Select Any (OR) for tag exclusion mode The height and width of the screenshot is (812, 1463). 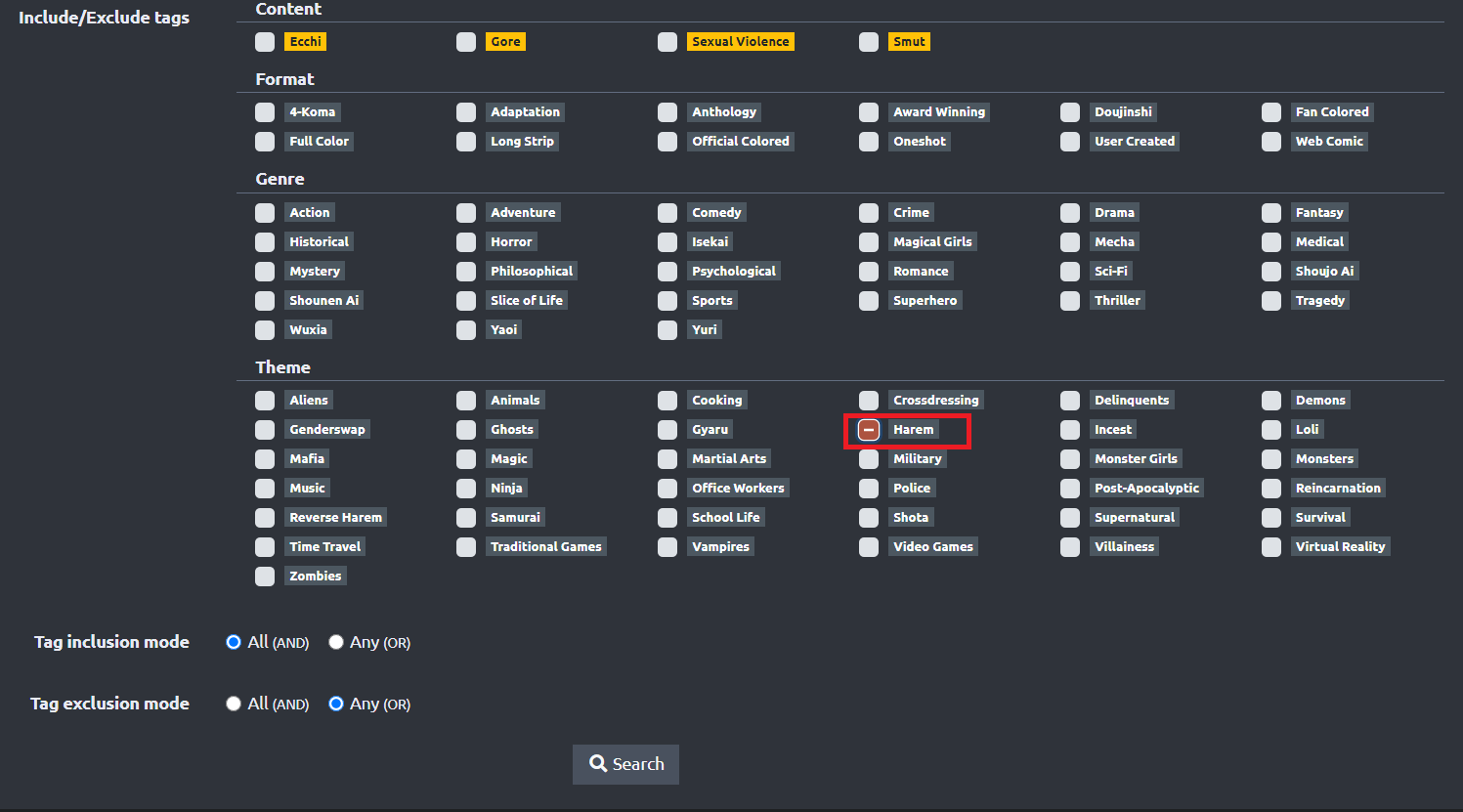click(x=336, y=704)
